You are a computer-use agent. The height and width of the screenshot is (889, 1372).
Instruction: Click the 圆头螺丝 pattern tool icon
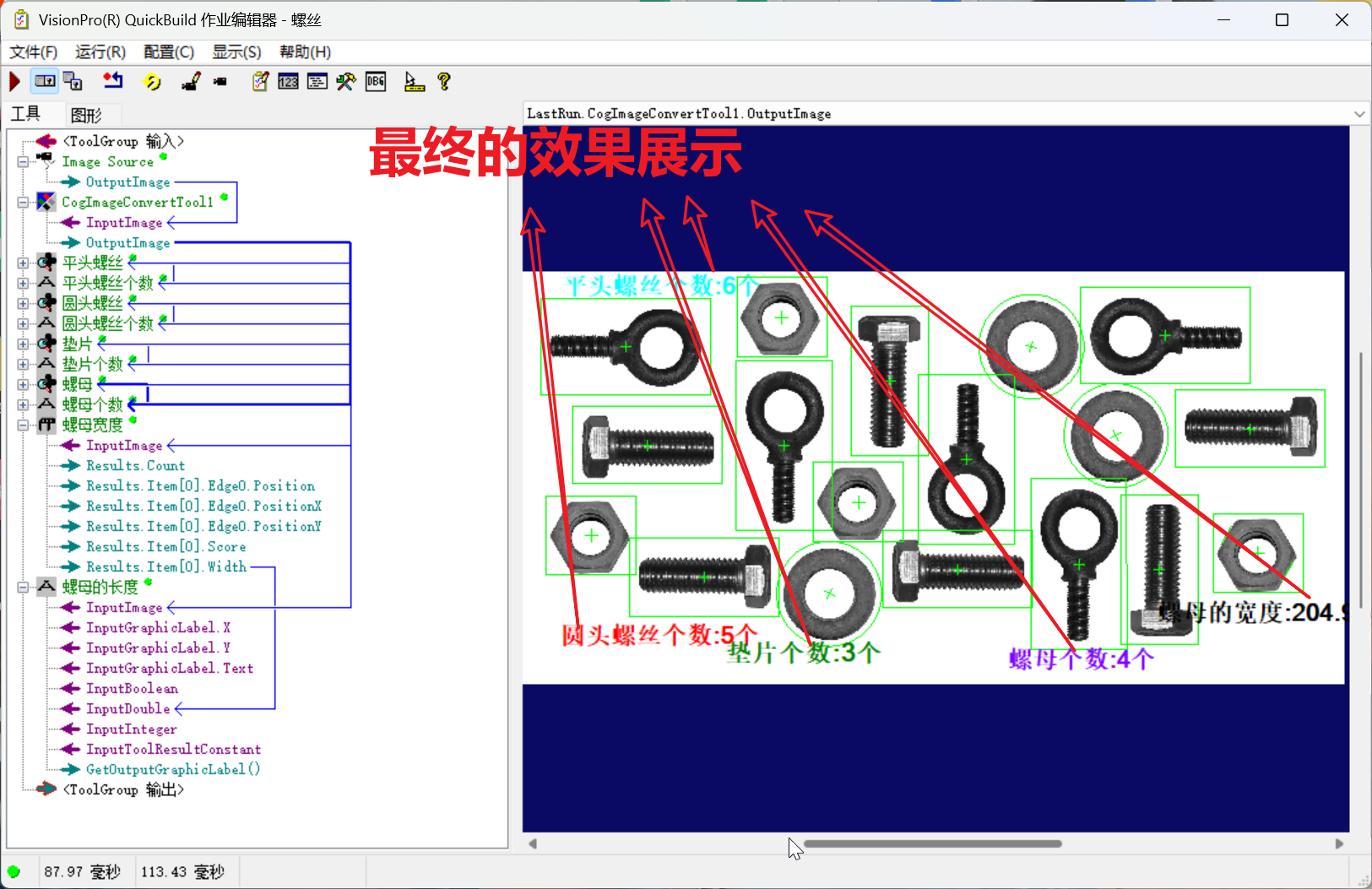click(x=46, y=303)
